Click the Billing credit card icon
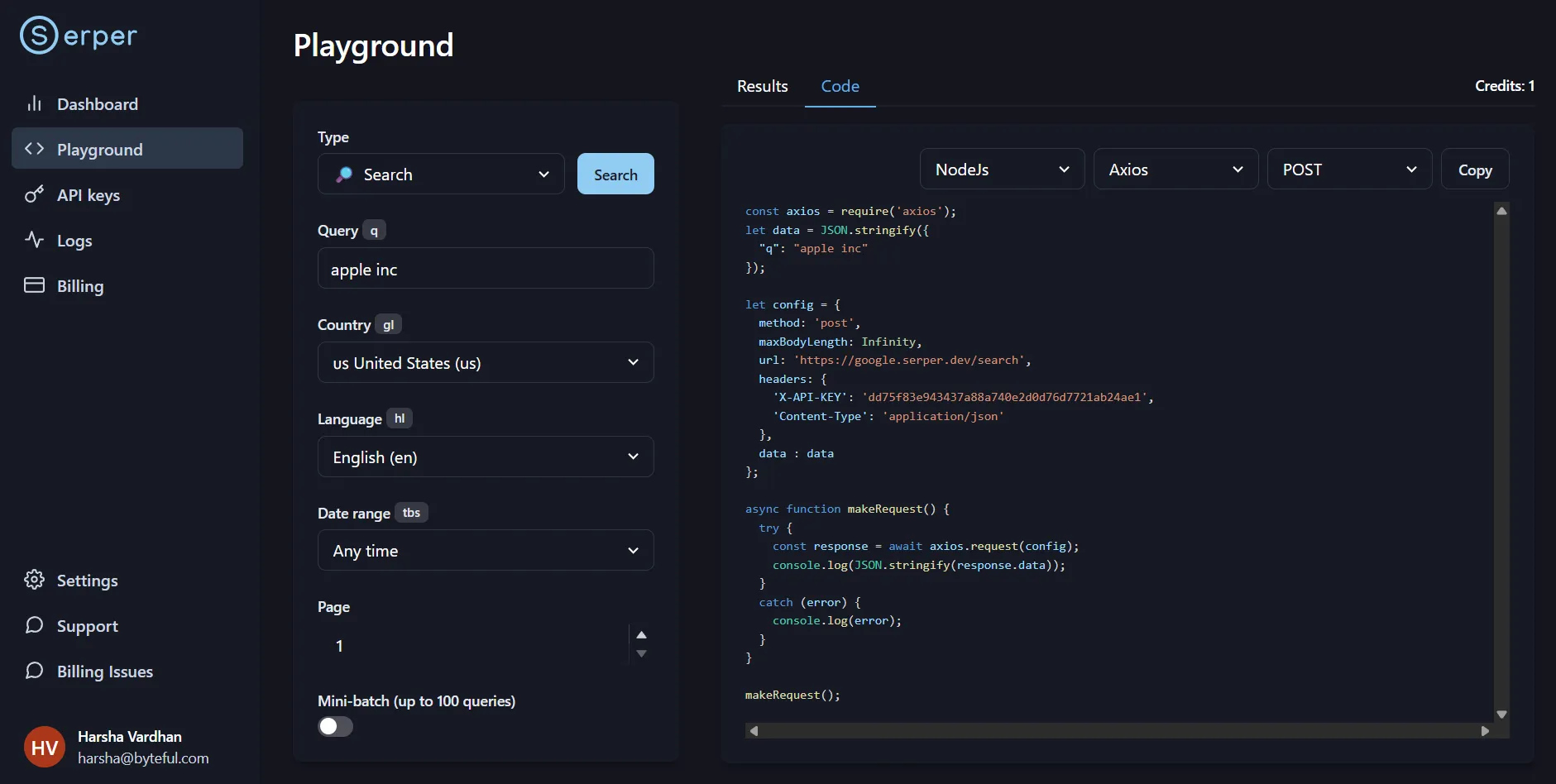 point(34,285)
